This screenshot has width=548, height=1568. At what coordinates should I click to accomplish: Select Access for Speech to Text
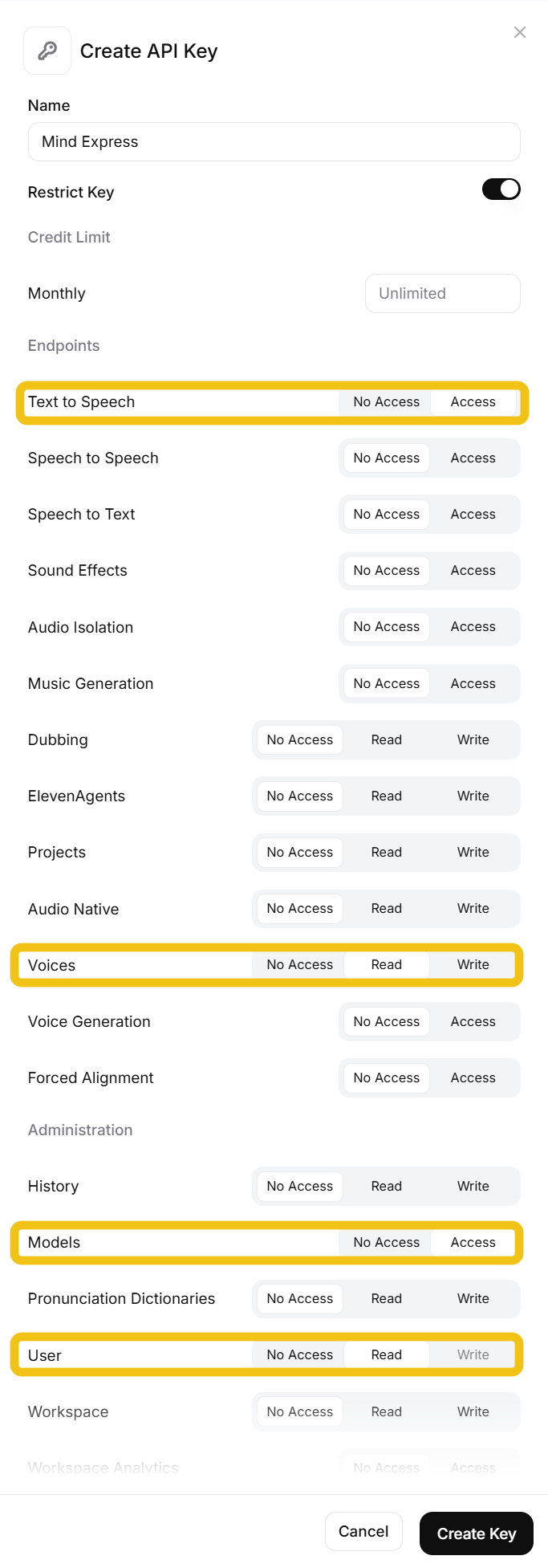473,515
